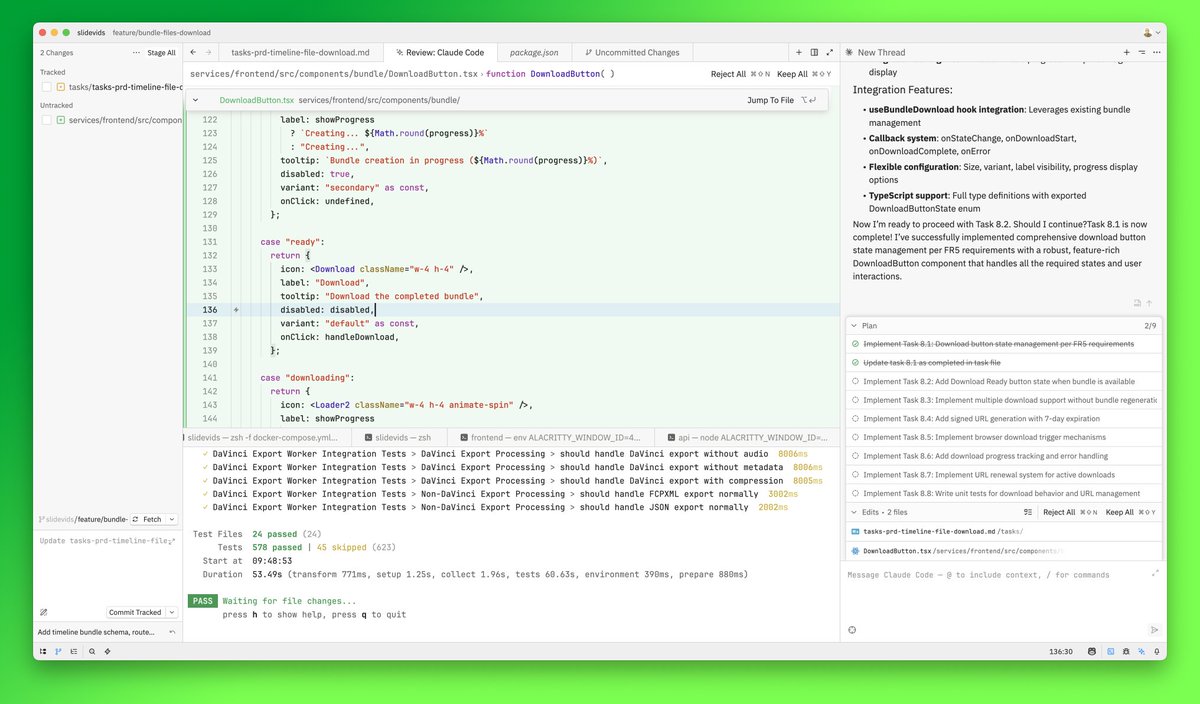This screenshot has height=704, width=1200.
Task: Click plan item Implement Task 8.2
Action: coord(1004,381)
